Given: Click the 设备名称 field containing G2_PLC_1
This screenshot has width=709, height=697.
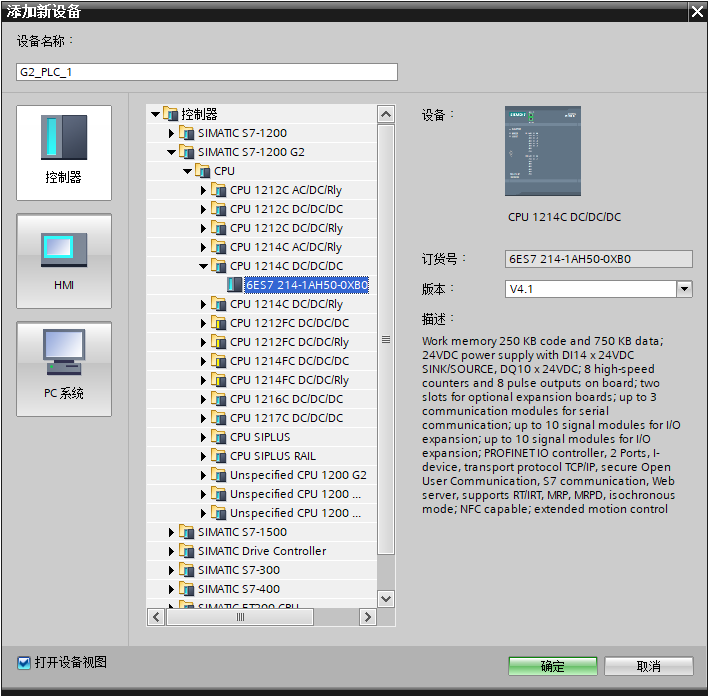Looking at the screenshot, I should (207, 72).
